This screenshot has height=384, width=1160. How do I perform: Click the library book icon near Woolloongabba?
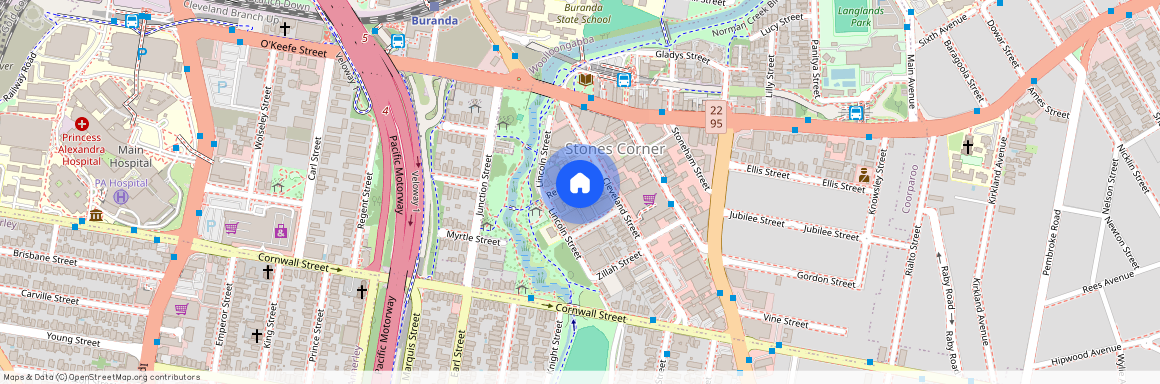tap(586, 79)
